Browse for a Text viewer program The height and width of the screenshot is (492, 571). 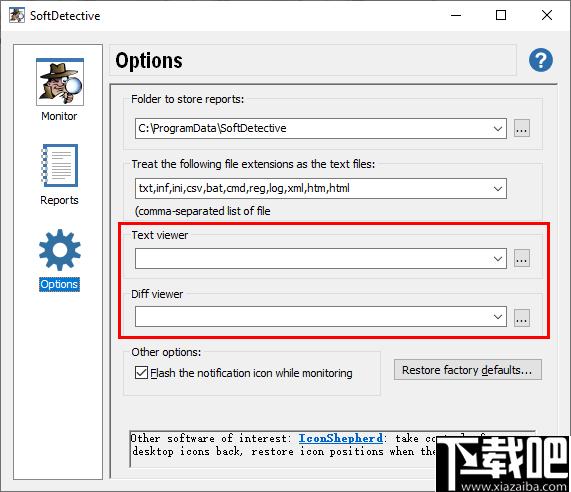click(x=521, y=259)
